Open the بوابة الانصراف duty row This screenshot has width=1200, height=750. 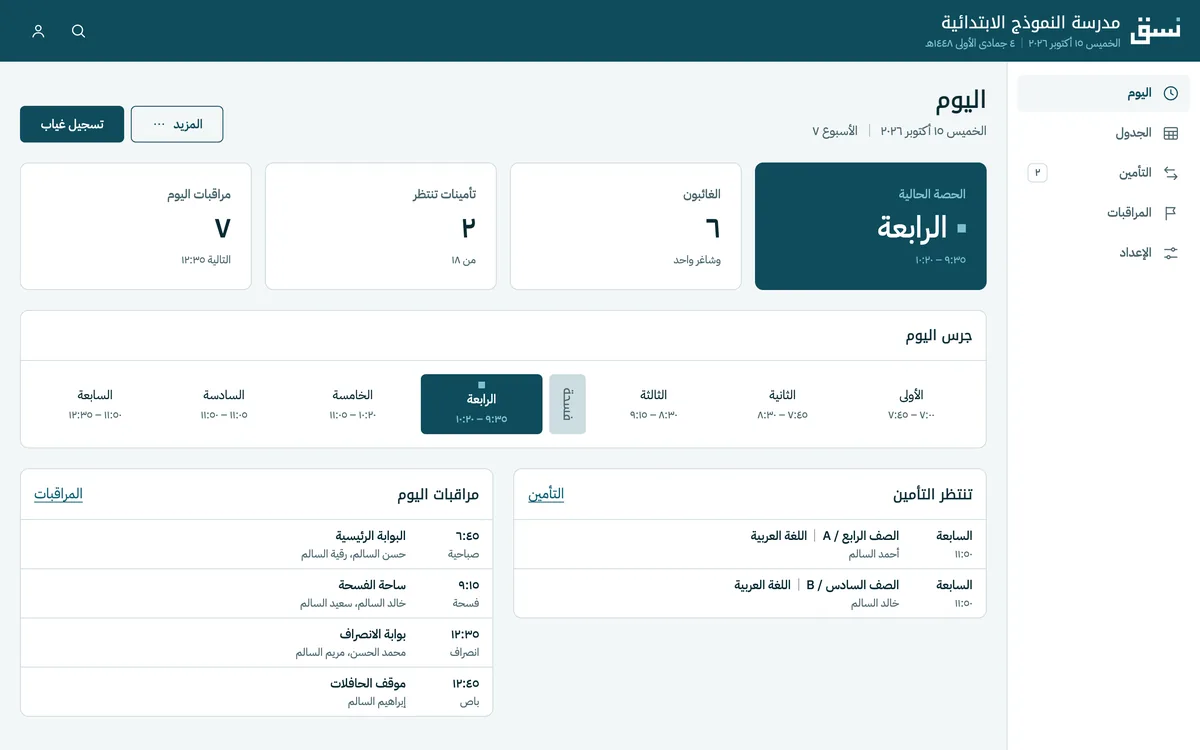(x=256, y=643)
